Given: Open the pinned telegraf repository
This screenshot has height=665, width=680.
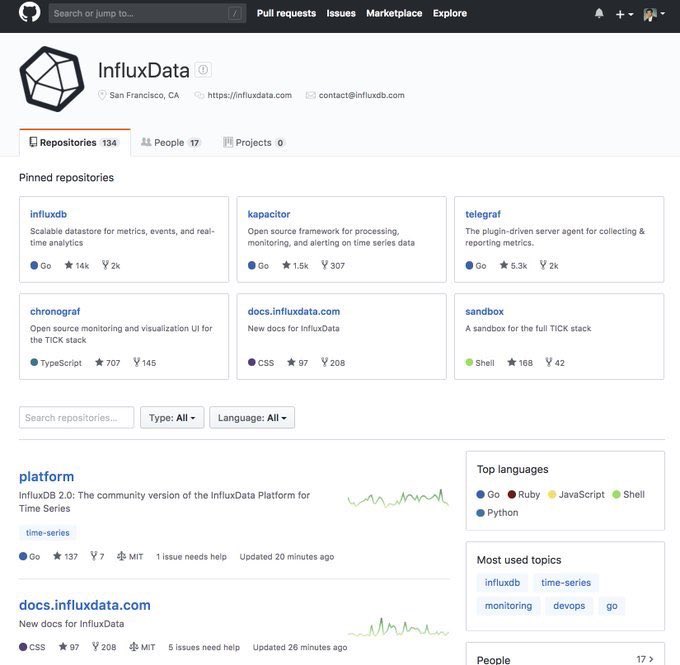Looking at the screenshot, I should pyautogui.click(x=483, y=214).
